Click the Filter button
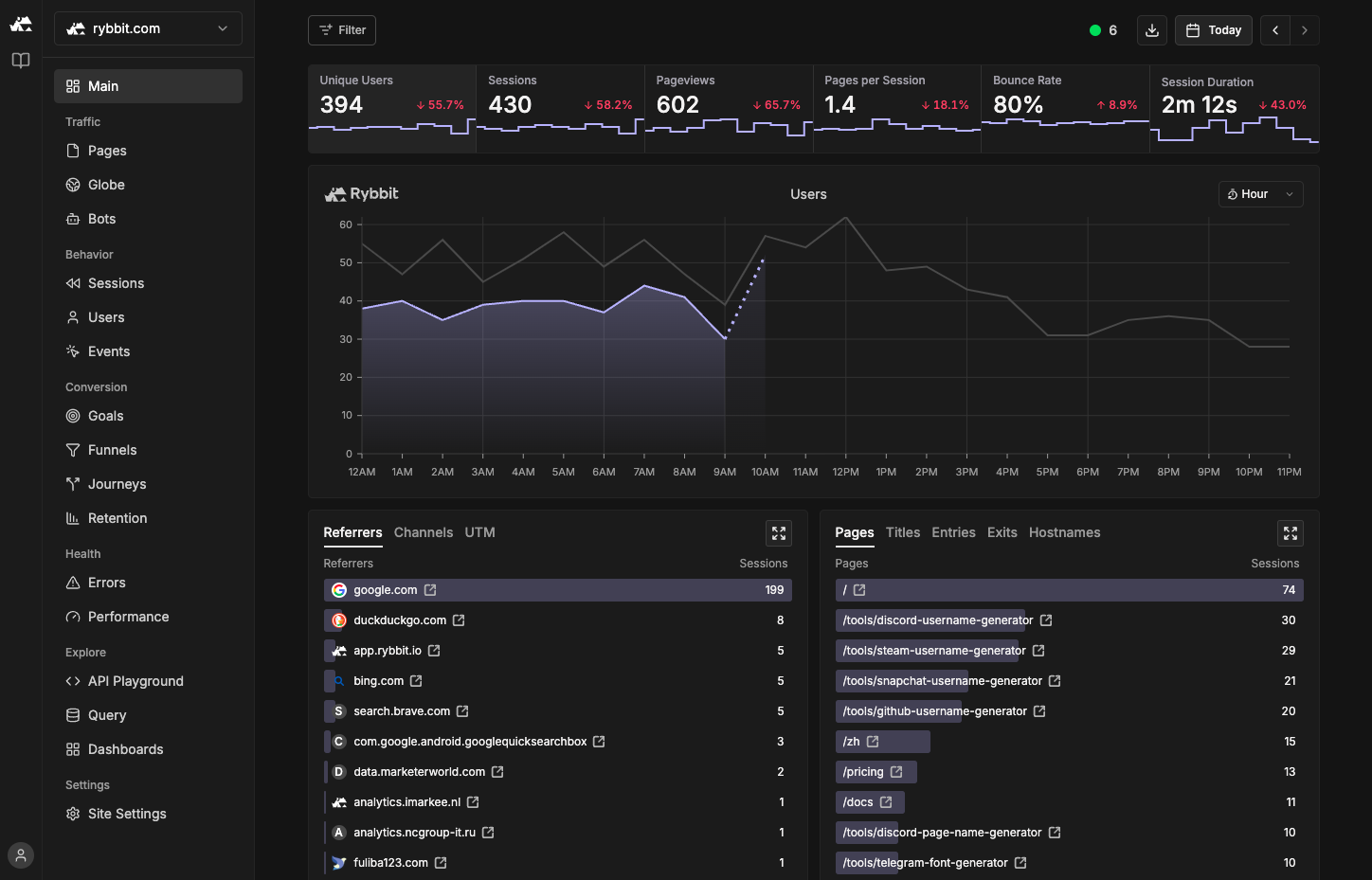Screen dimensions: 1372x880 pos(342,30)
